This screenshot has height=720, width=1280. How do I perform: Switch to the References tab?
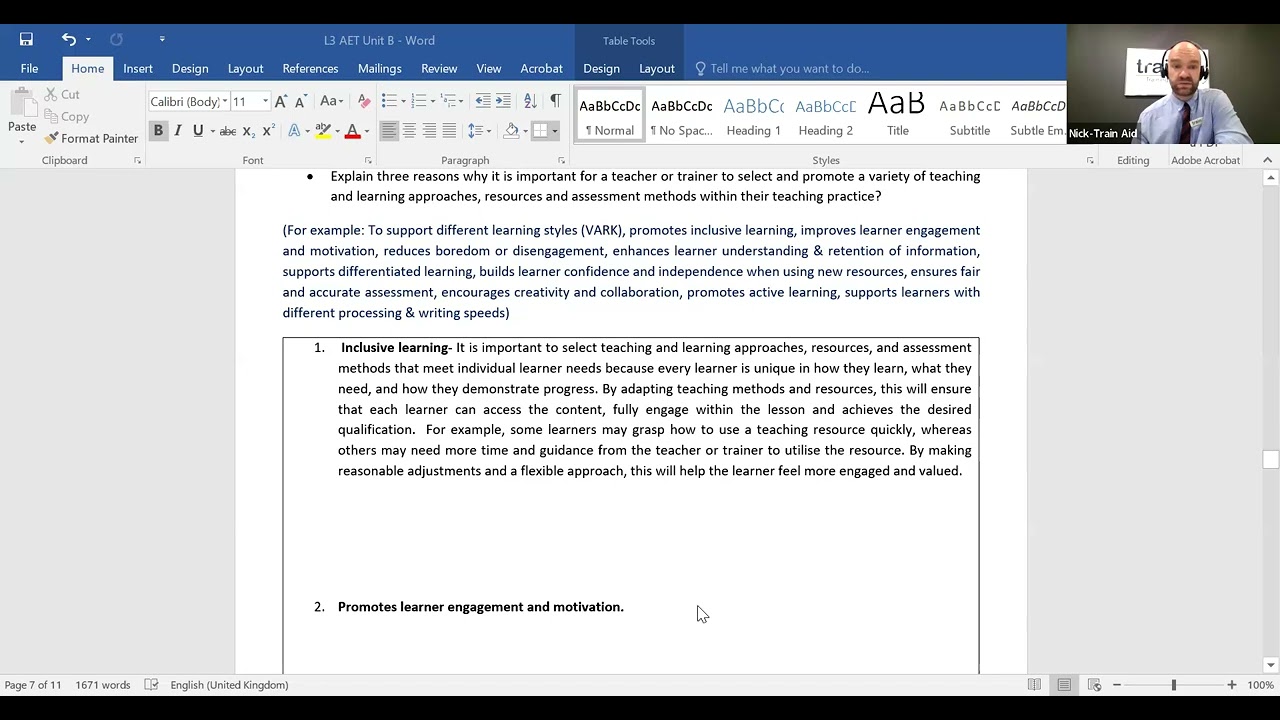click(310, 68)
